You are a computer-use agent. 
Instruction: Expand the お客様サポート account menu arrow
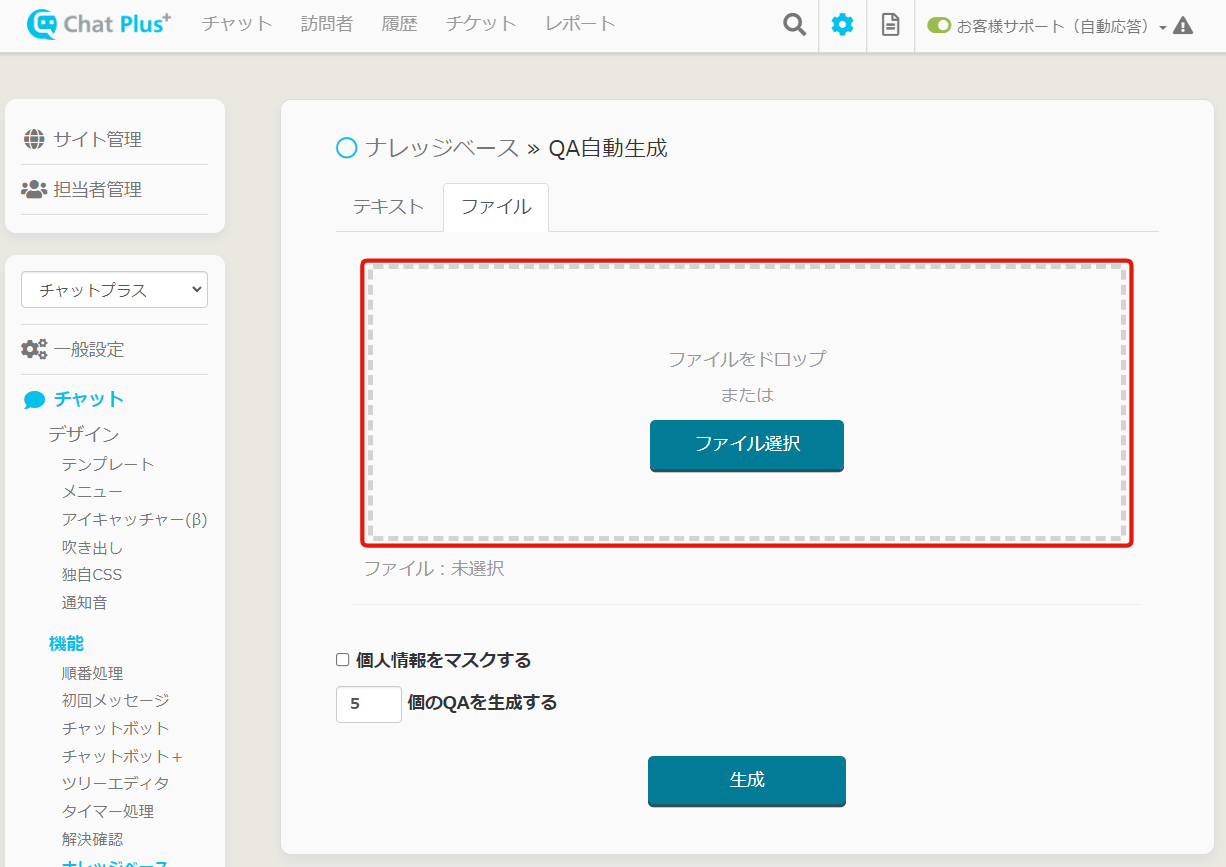pyautogui.click(x=1162, y=28)
